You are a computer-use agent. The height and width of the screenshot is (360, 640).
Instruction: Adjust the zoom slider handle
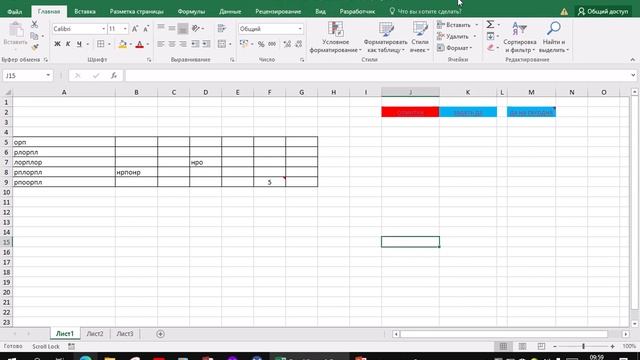pos(583,346)
